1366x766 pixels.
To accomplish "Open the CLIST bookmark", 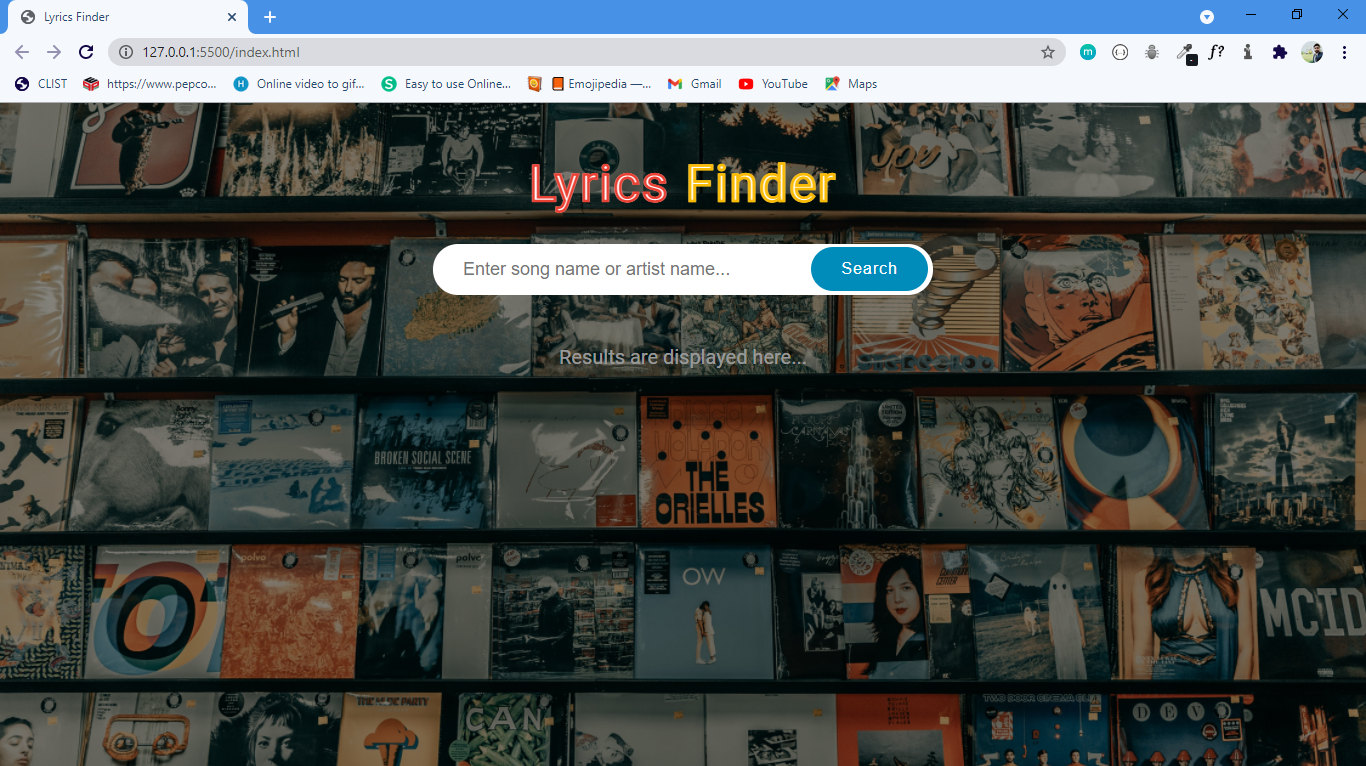I will point(41,84).
